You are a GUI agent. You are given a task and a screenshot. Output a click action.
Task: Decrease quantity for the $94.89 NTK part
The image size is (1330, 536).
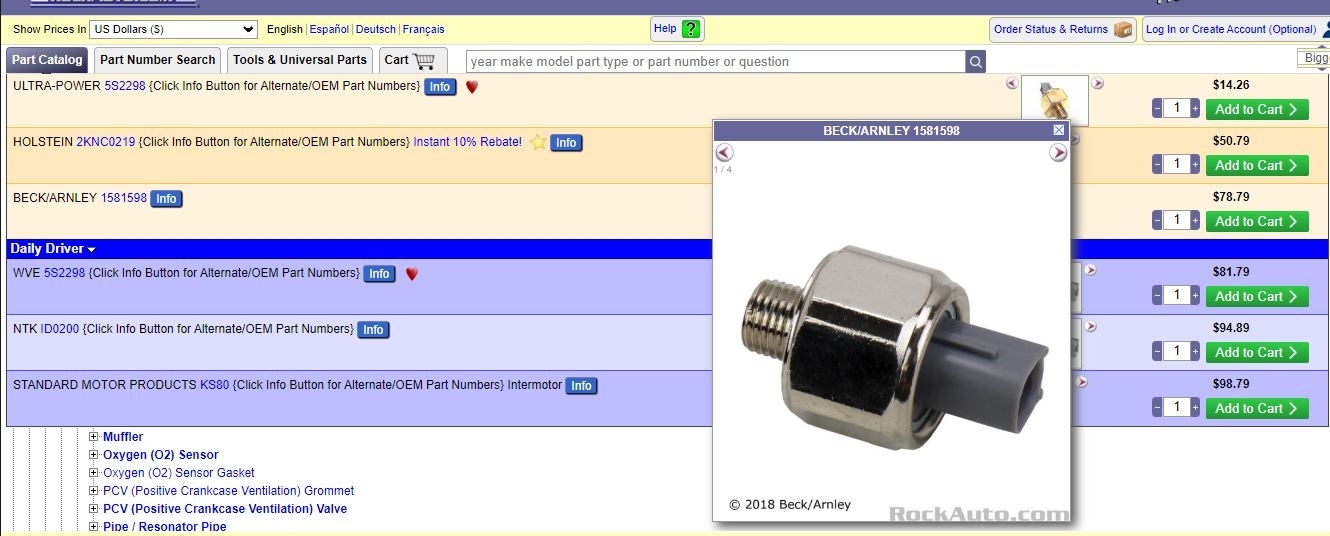tap(1157, 351)
